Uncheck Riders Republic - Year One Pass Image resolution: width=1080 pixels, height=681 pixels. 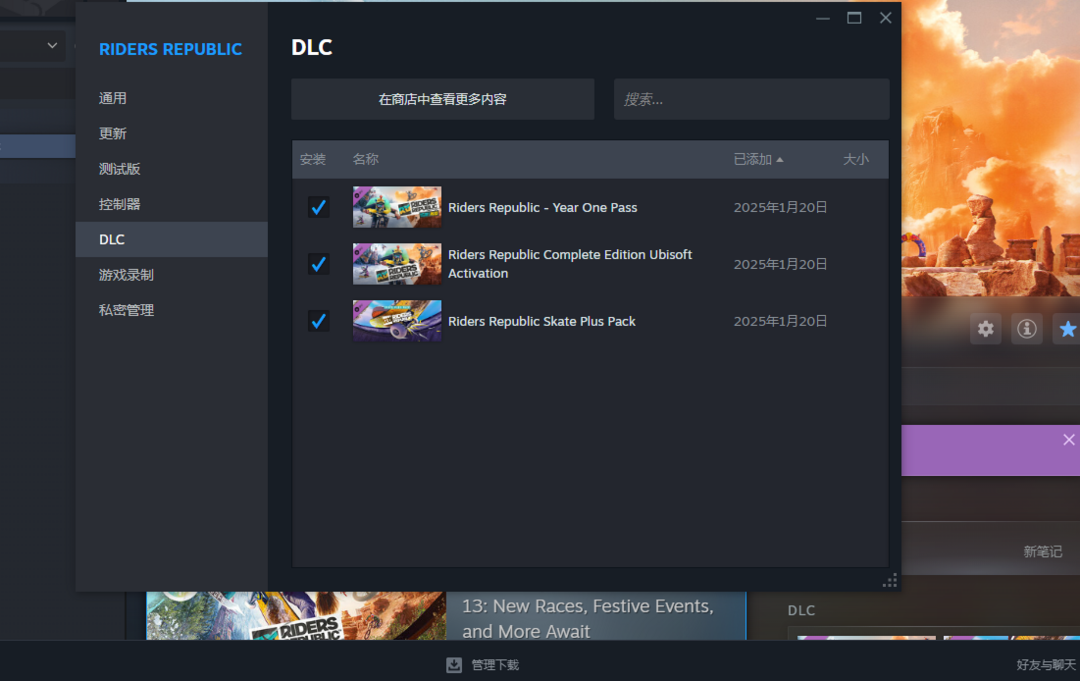[319, 207]
